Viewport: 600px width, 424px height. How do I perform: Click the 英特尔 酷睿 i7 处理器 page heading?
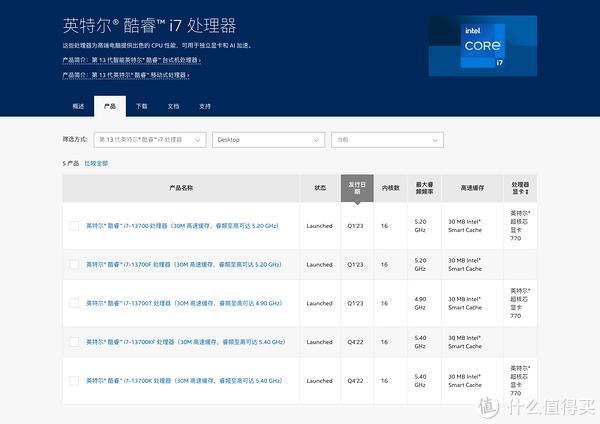(x=150, y=26)
